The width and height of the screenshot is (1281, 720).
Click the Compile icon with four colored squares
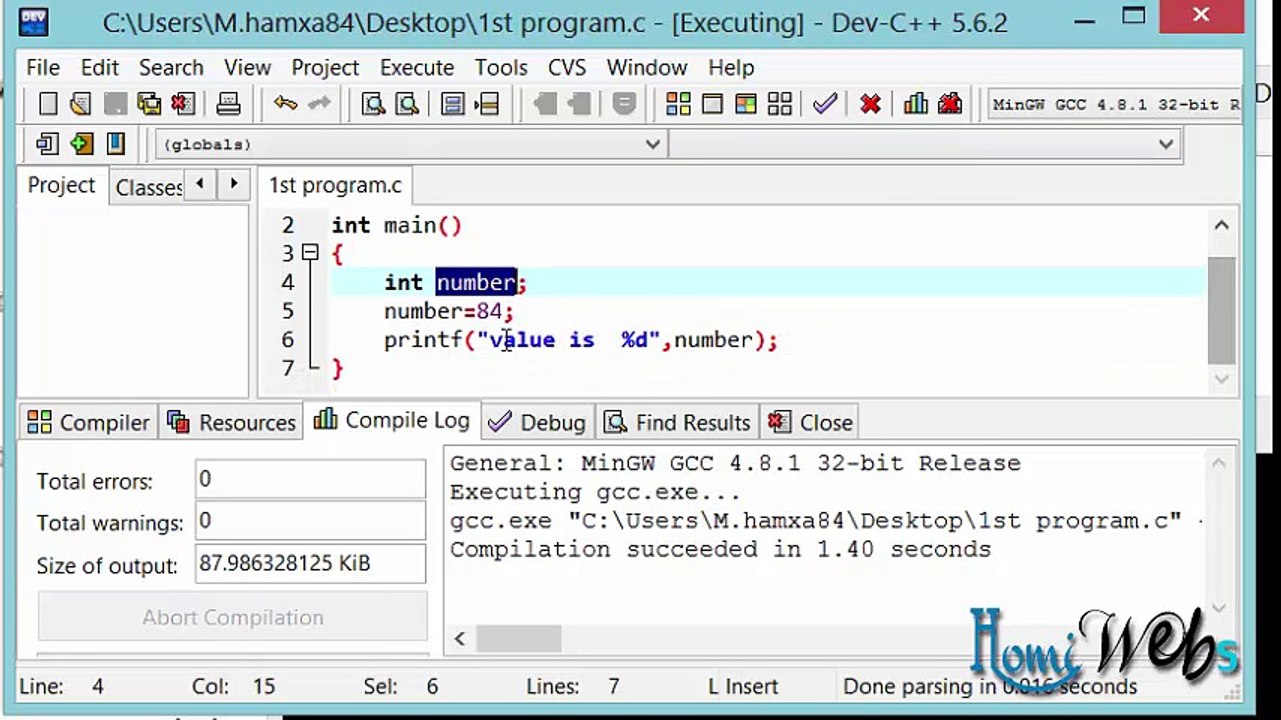click(678, 104)
